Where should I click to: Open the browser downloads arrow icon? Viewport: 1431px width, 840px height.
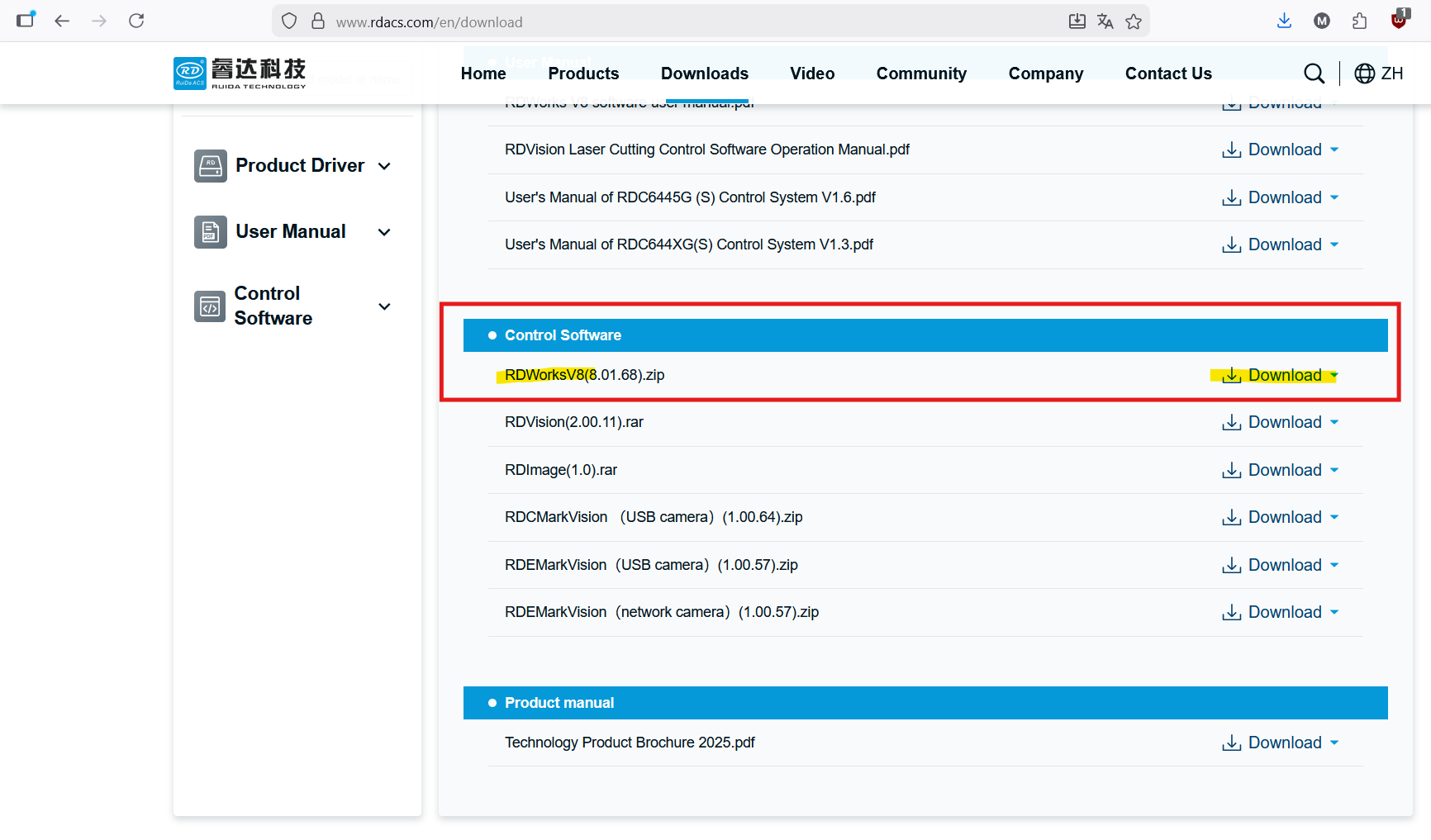click(1284, 21)
